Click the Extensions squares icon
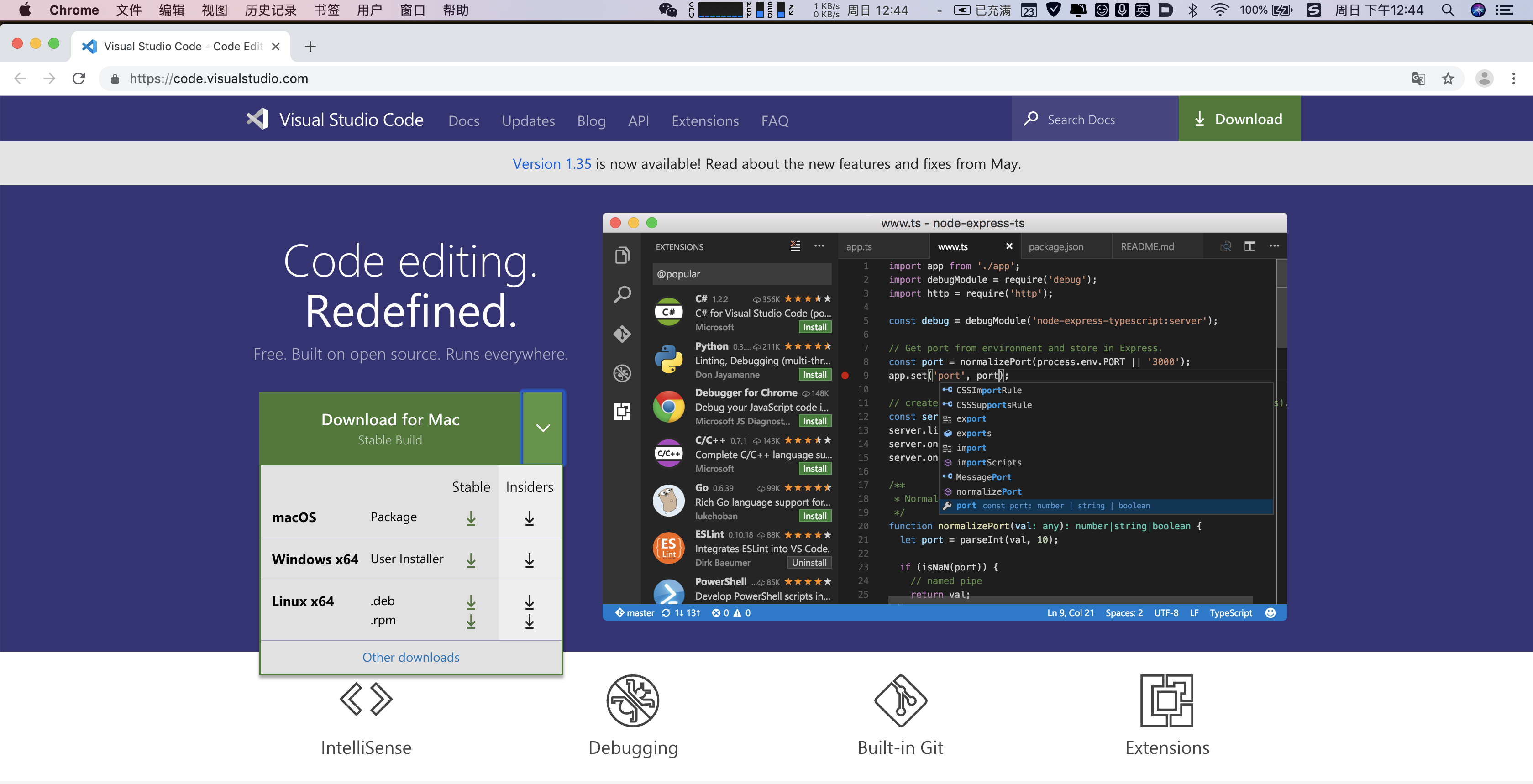The image size is (1533, 784). pos(1167,700)
